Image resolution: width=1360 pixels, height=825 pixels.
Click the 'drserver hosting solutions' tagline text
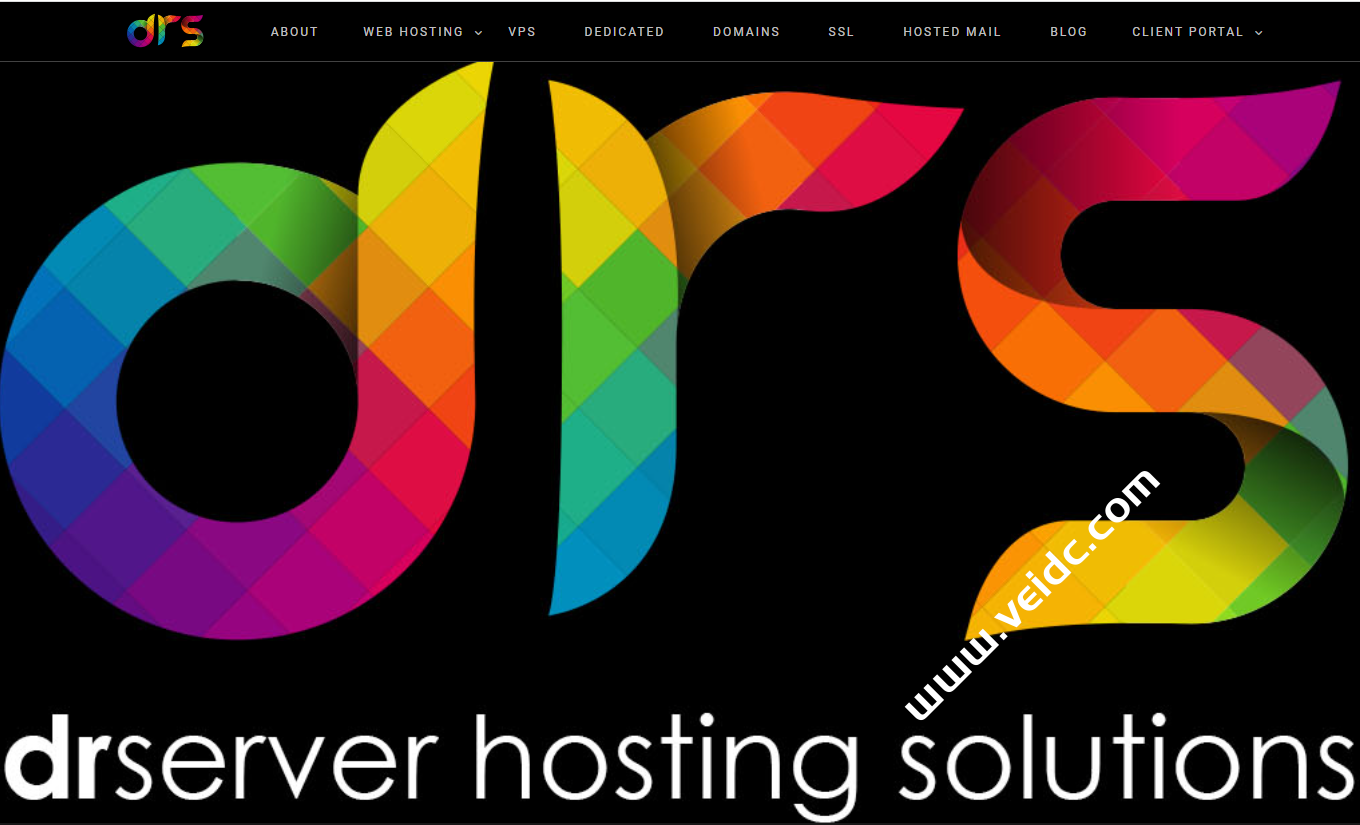pos(680,760)
